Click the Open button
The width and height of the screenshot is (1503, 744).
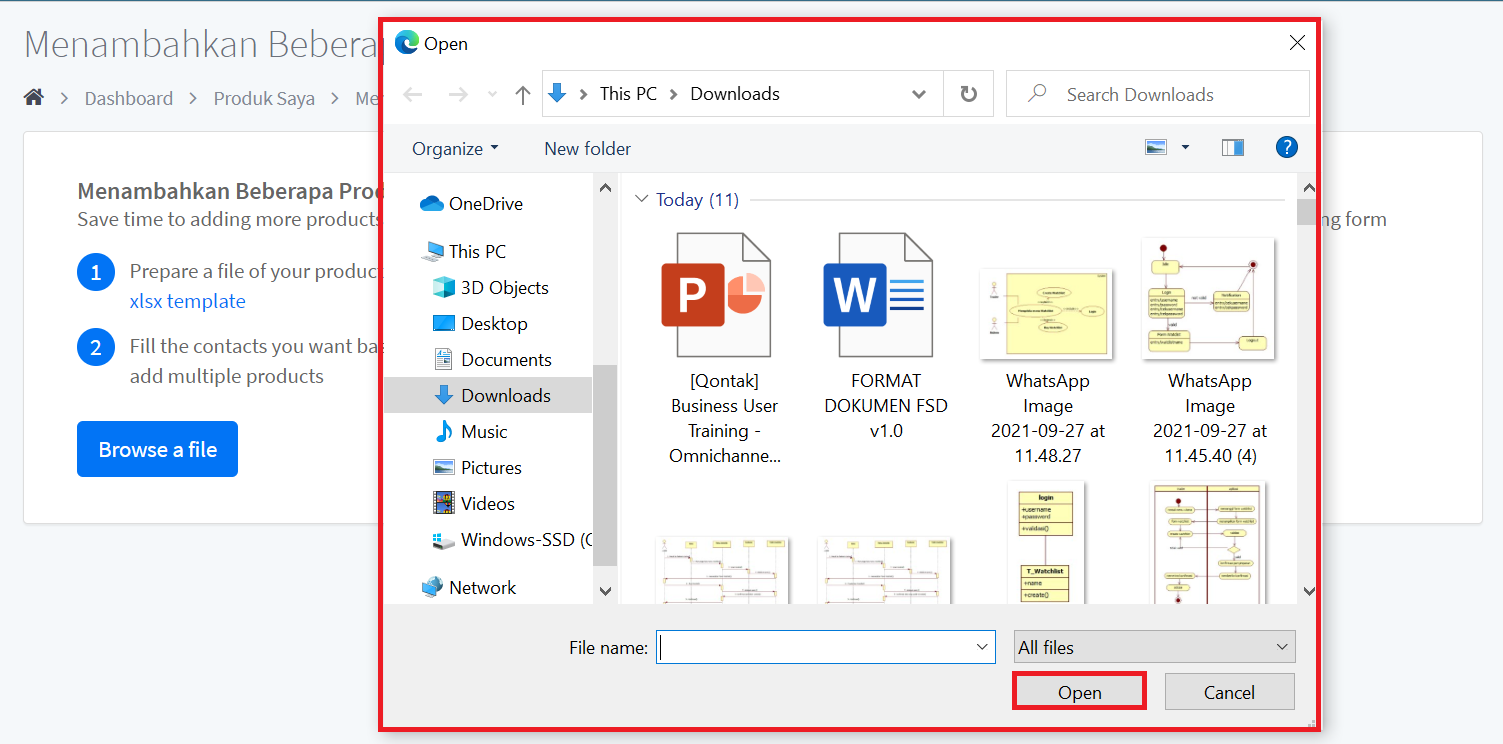[1080, 692]
